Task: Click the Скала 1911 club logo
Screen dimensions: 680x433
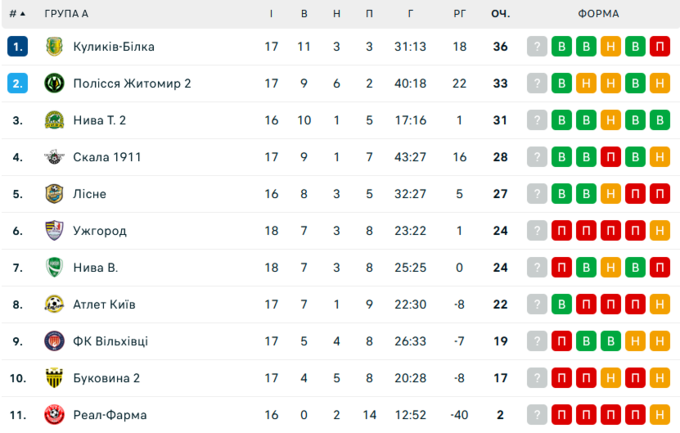Action: [54, 157]
